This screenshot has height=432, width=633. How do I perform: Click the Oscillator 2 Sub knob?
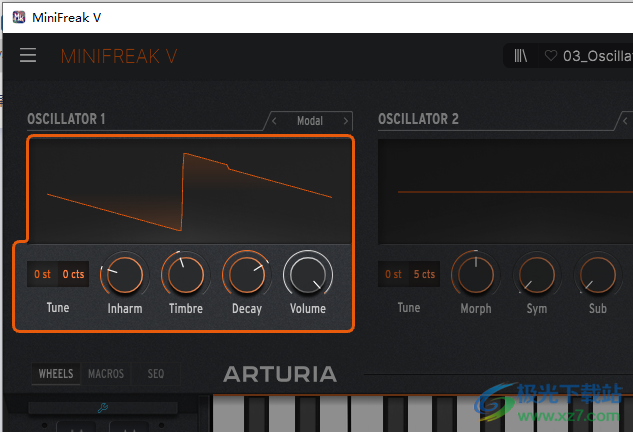598,275
